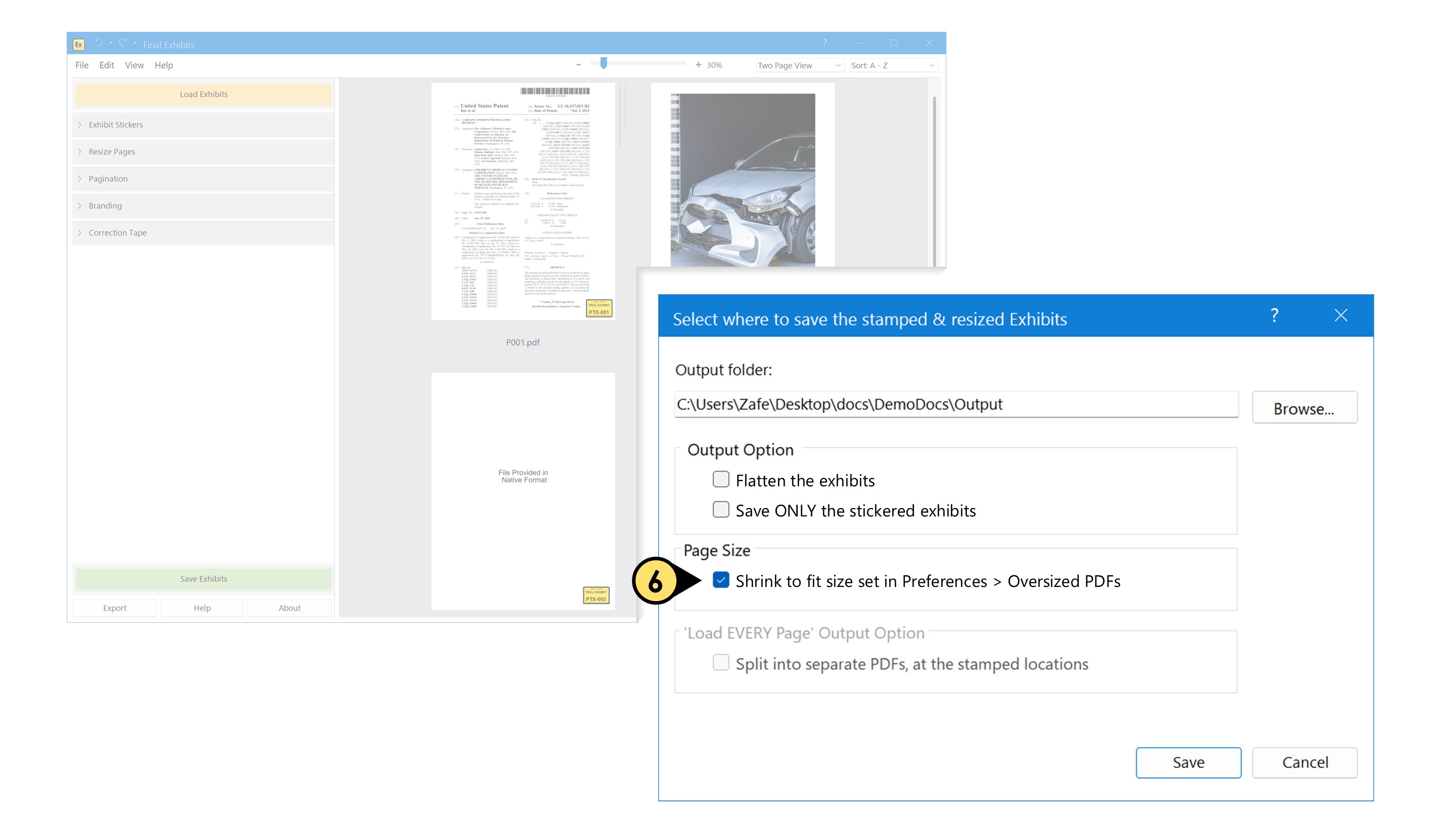
Task: Click the dialog's question mark help icon
Action: pos(1274,315)
